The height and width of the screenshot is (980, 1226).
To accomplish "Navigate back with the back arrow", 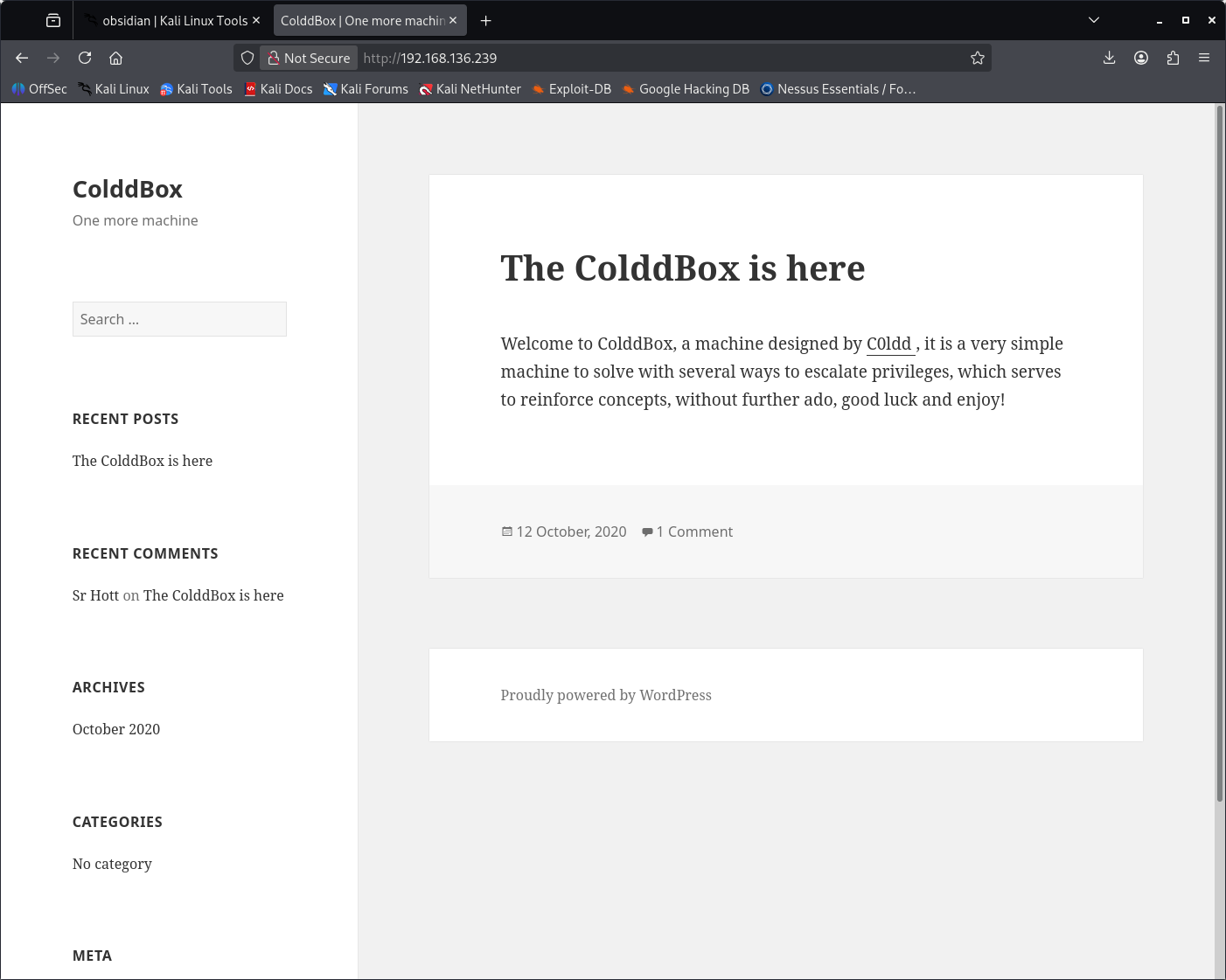I will 22,58.
